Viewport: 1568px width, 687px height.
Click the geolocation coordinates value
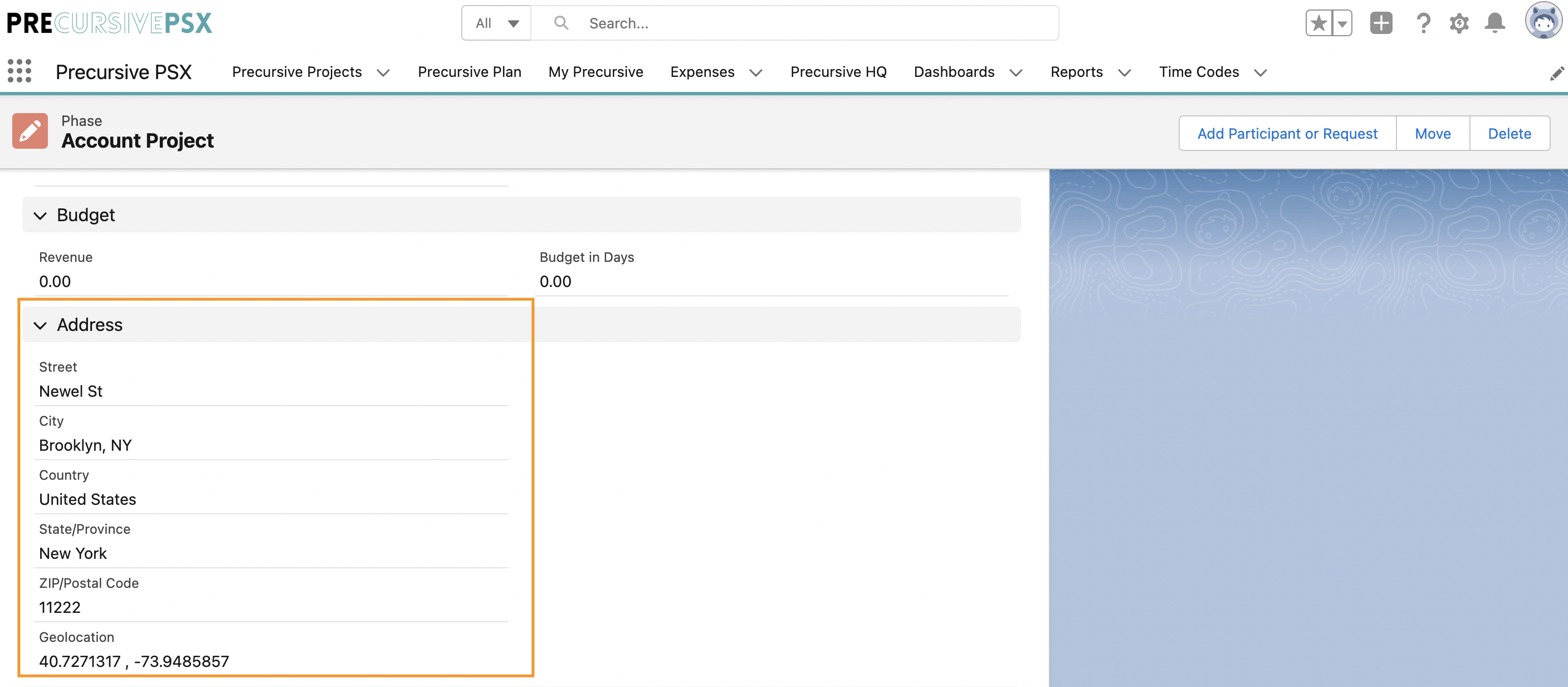(134, 661)
